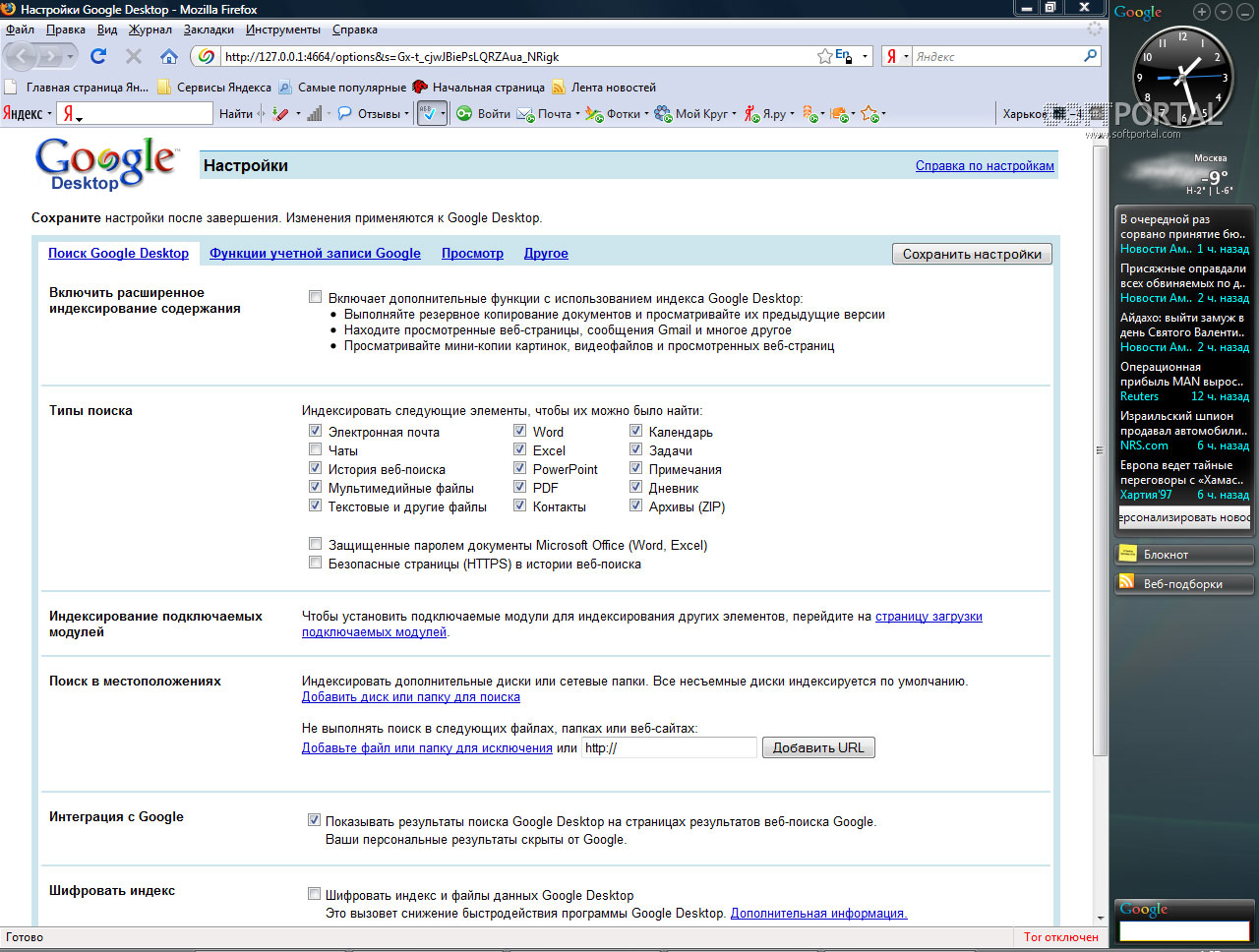Screen dimensions: 1259x952
Task: Expand the Я.ру dropdown arrow
Action: point(792,114)
